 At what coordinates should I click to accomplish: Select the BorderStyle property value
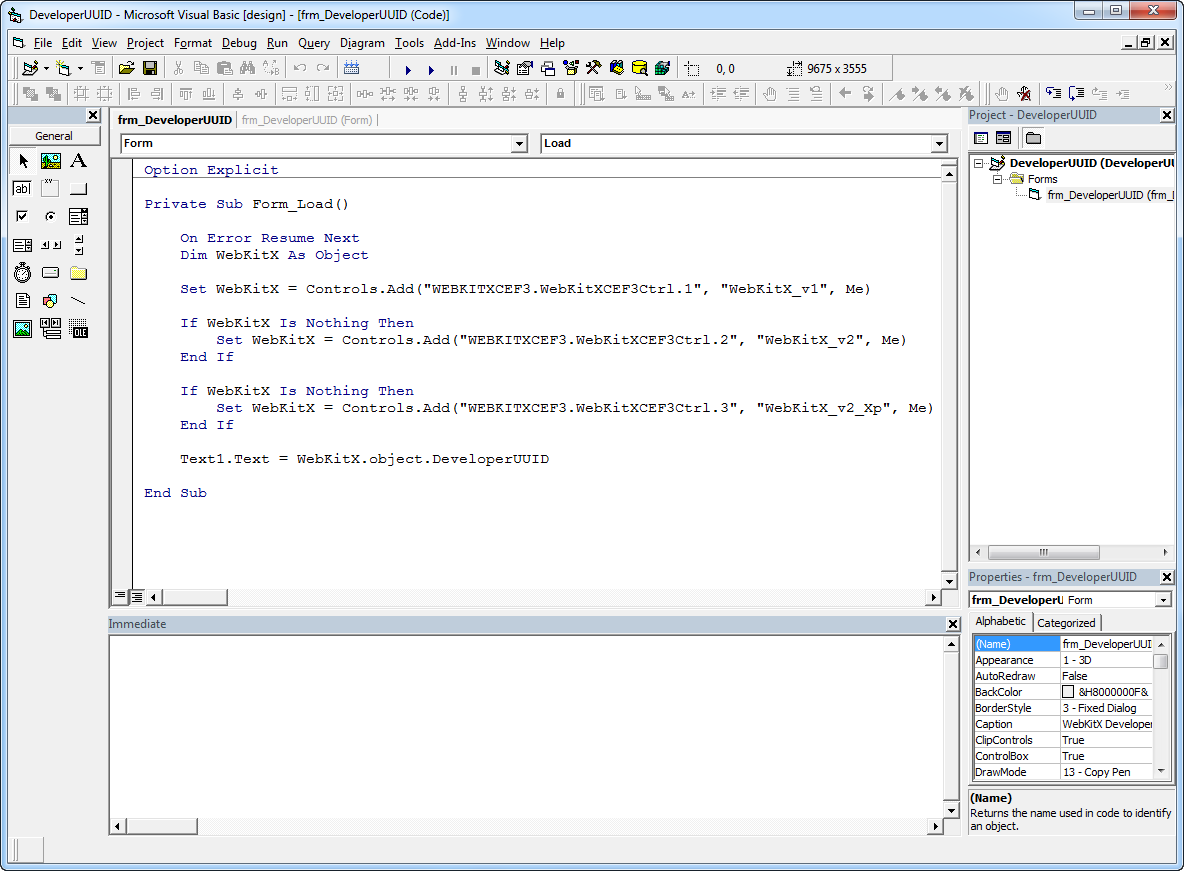pos(1107,708)
